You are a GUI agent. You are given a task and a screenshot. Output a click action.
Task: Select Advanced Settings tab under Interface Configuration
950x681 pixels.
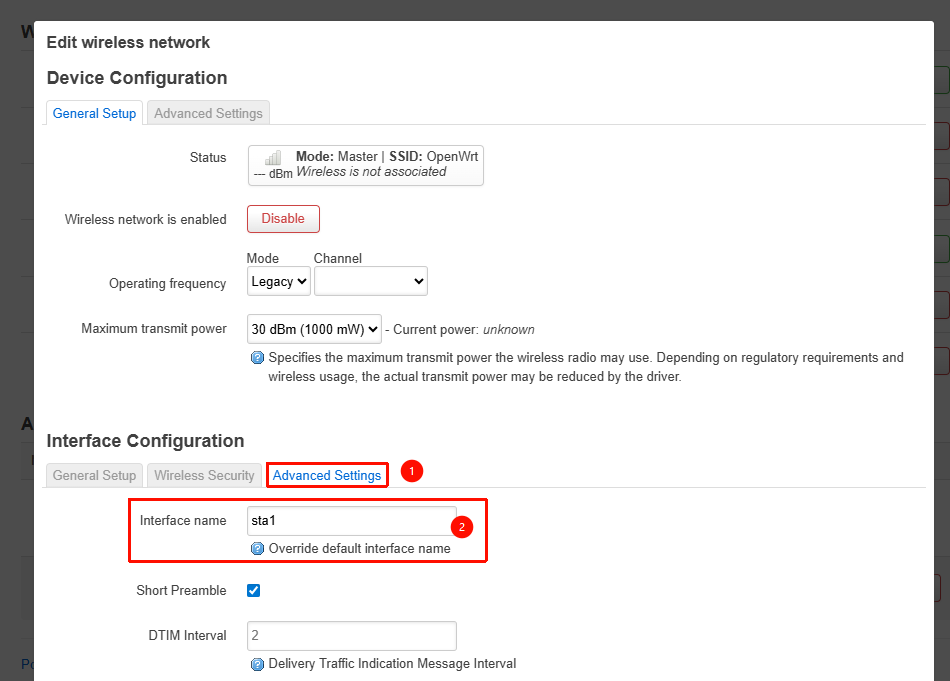tap(327, 475)
